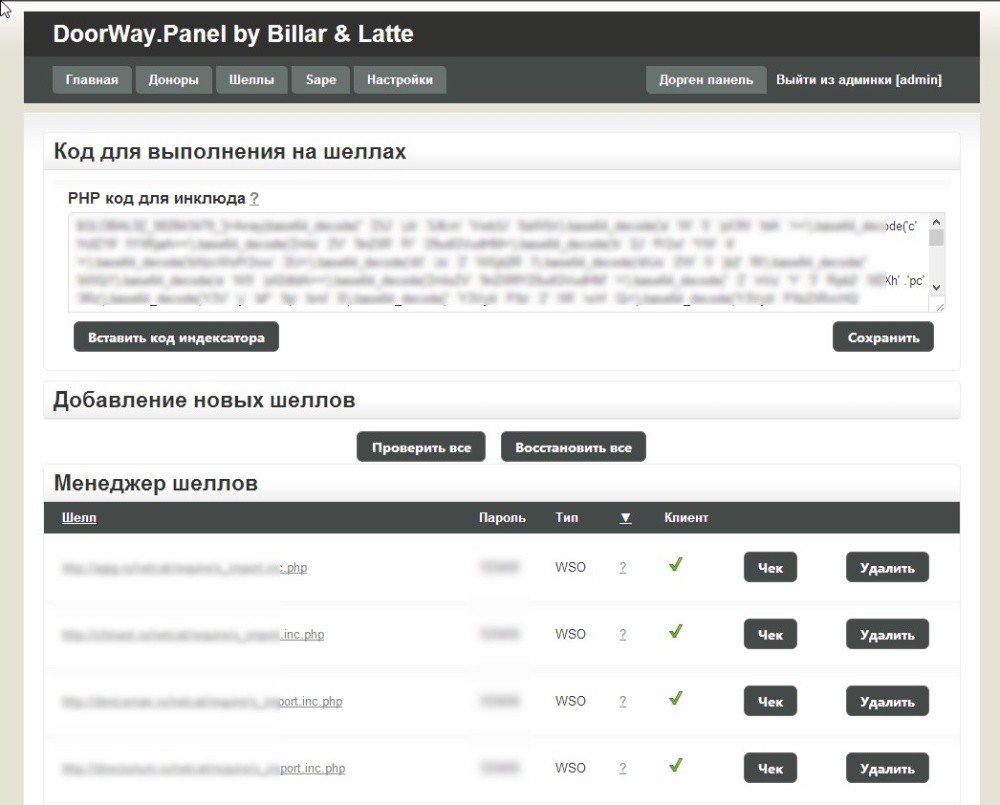This screenshot has height=805, width=1000.
Task: Go to the Настройки menu item
Action: (399, 80)
